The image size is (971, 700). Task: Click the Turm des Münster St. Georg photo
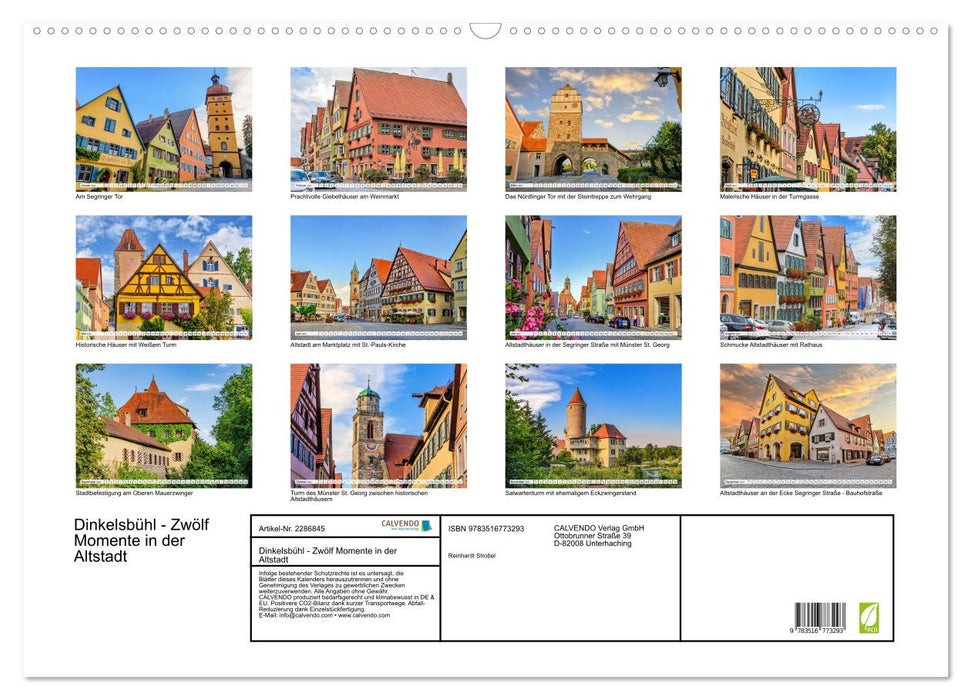pos(378,426)
